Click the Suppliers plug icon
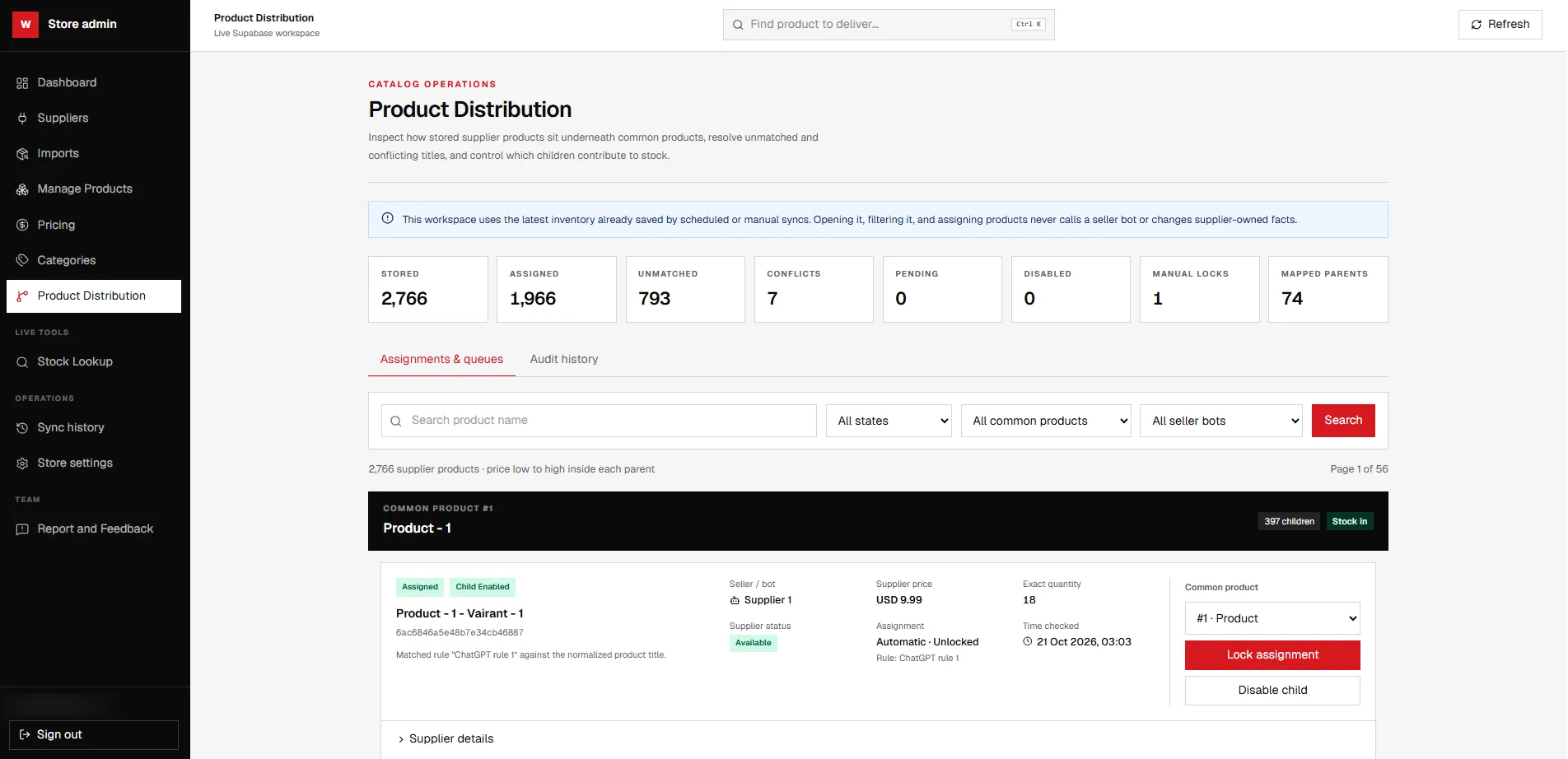This screenshot has height=759, width=1568. [x=22, y=119]
